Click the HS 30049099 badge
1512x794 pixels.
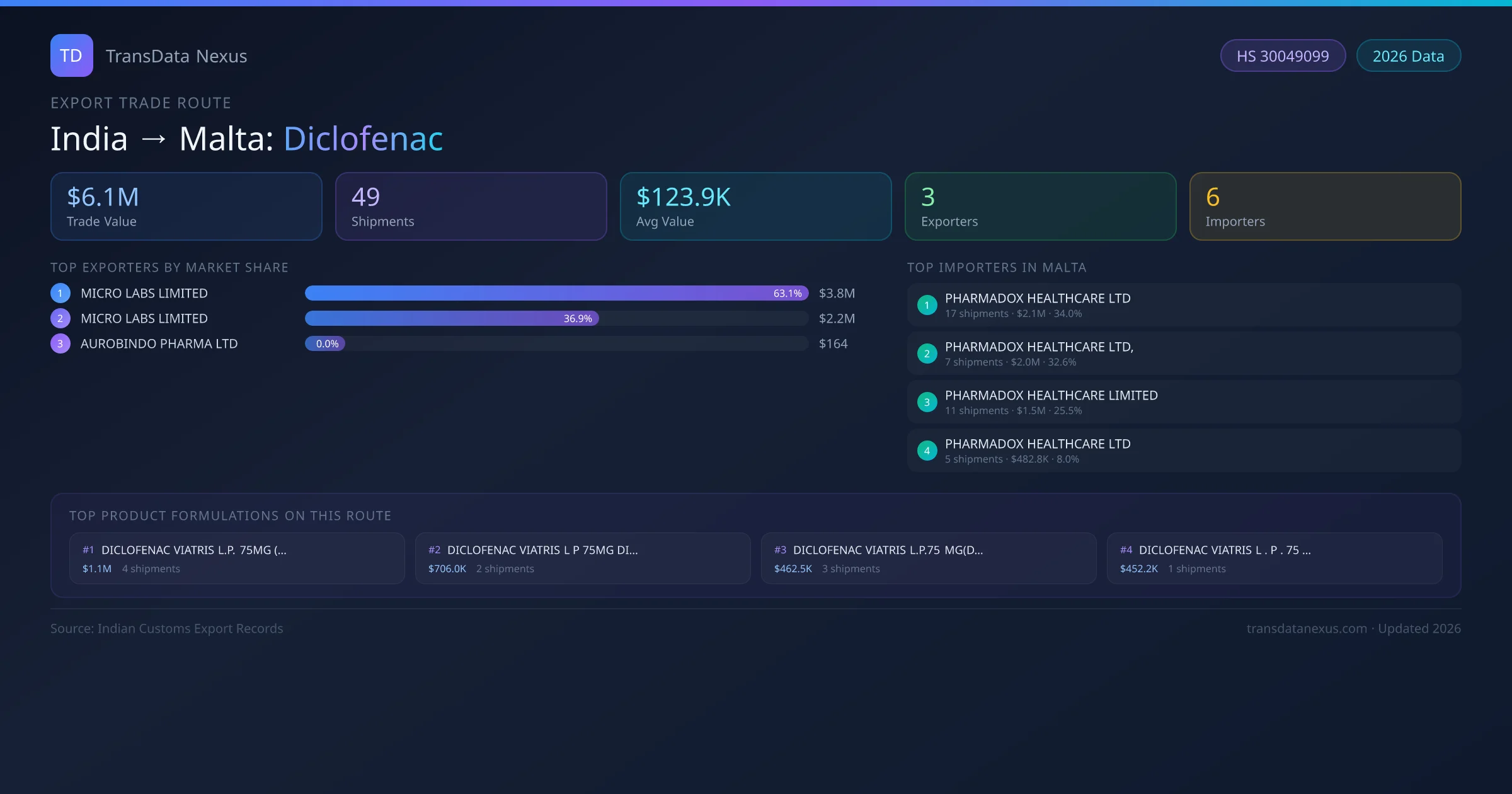(x=1283, y=56)
